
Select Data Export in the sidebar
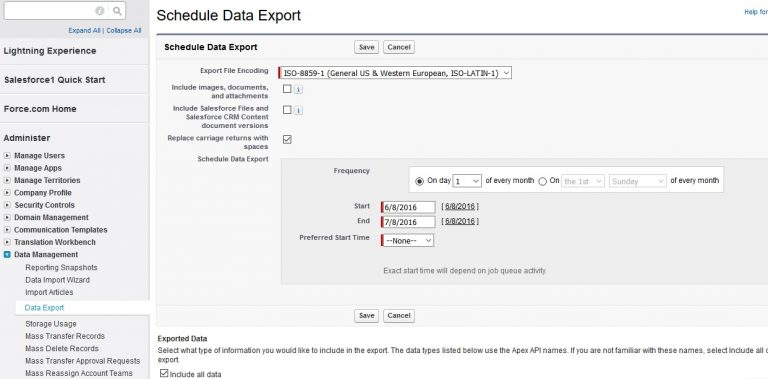44,308
